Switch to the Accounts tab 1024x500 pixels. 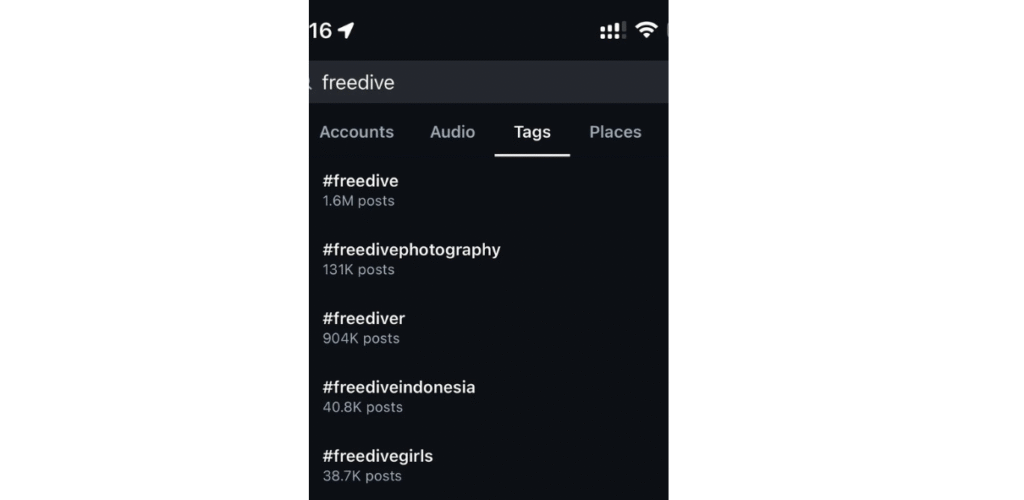(357, 132)
